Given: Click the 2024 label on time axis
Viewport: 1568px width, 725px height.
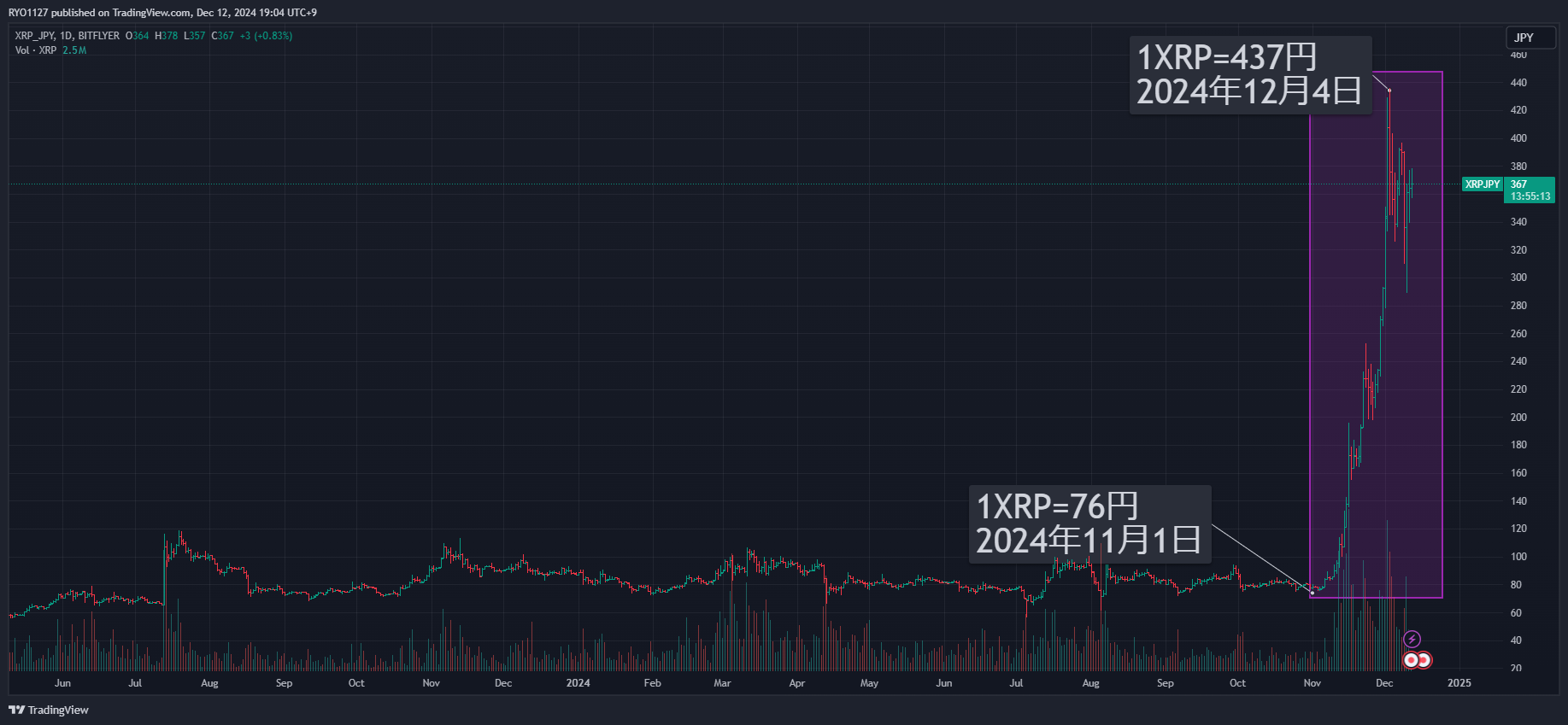Looking at the screenshot, I should point(578,683).
